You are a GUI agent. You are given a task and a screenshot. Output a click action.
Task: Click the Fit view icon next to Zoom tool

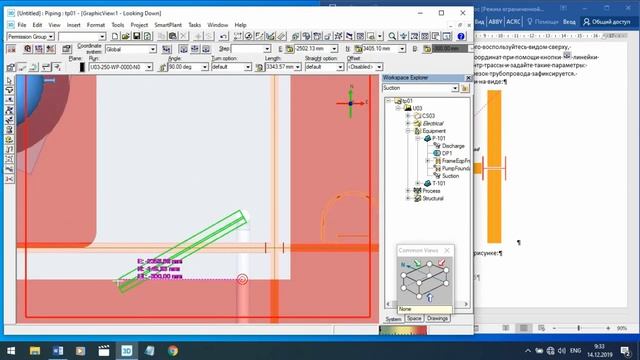coord(403,36)
